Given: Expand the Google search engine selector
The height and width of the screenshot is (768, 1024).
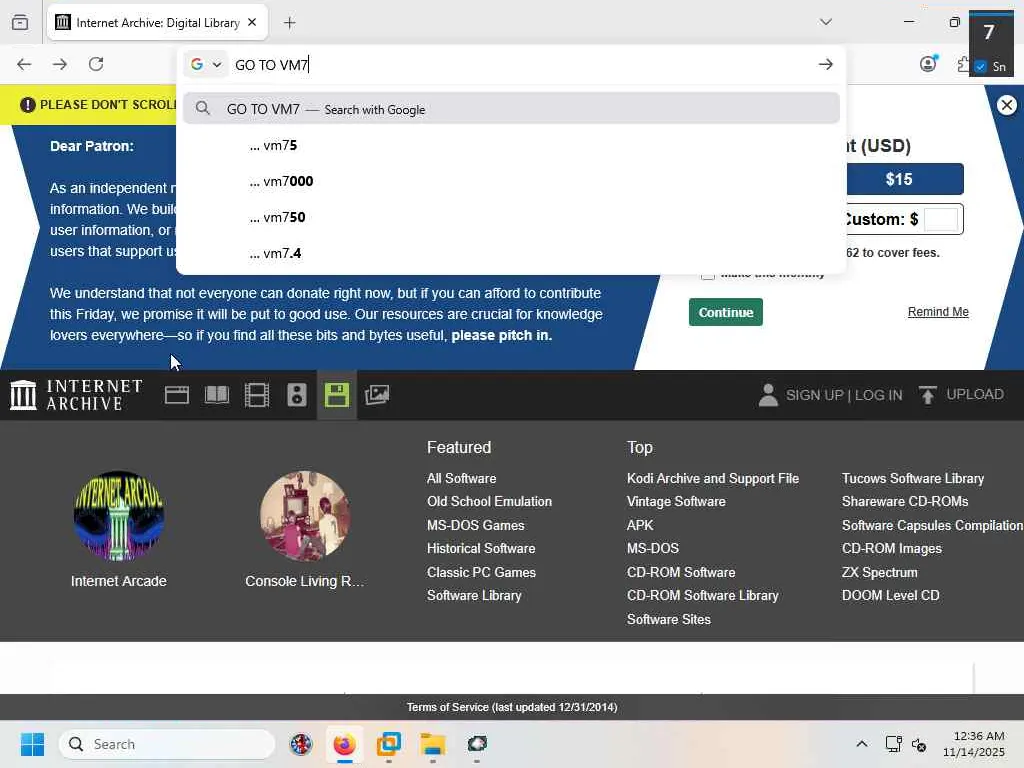Looking at the screenshot, I should (206, 65).
